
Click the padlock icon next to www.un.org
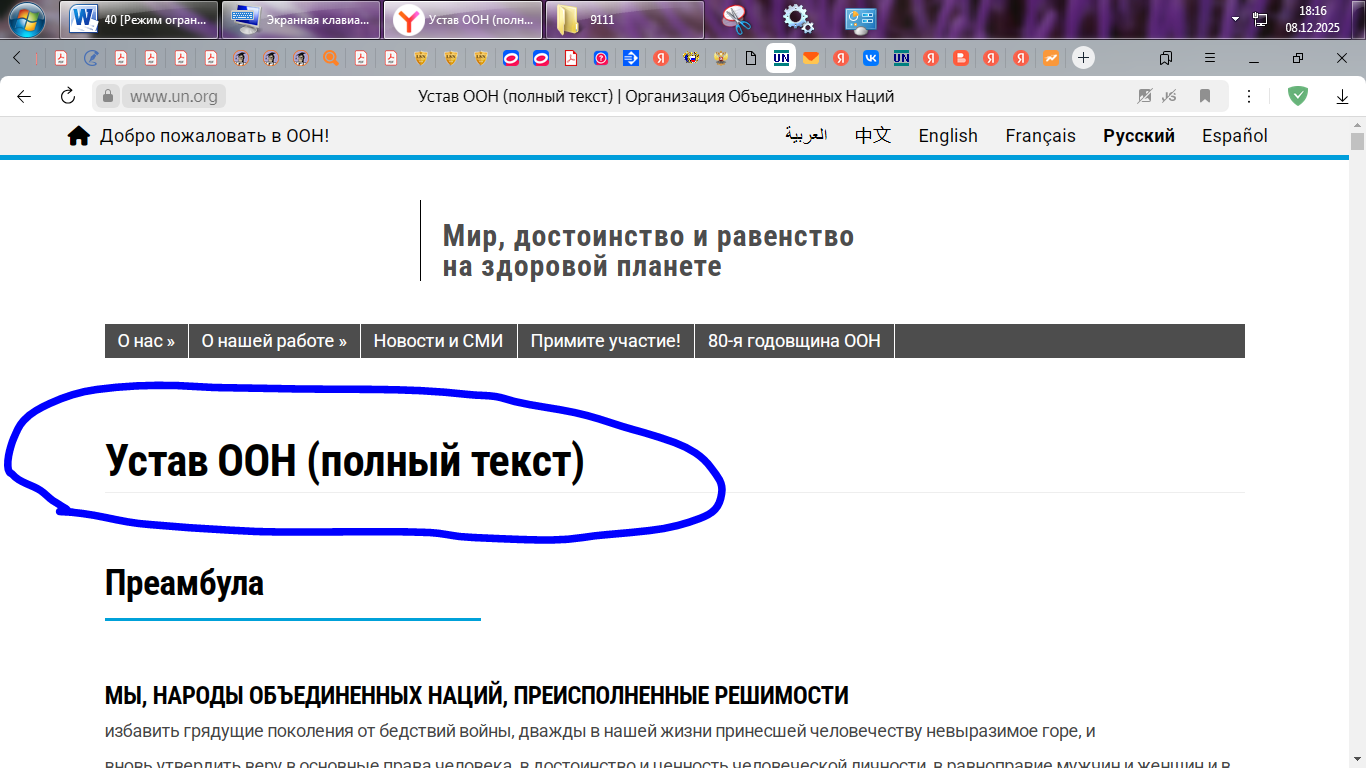107,96
